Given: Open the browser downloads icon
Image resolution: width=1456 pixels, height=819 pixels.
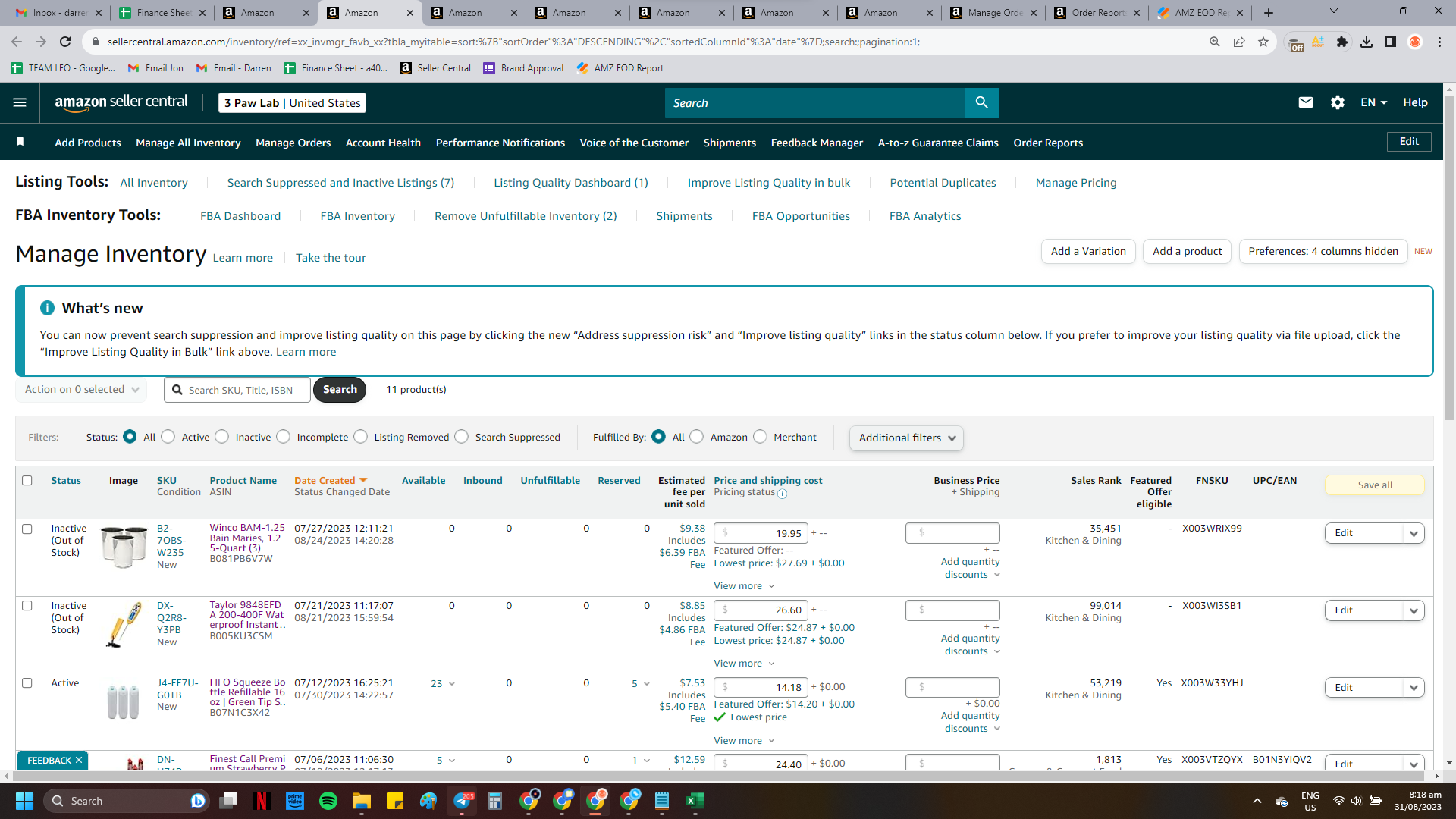Looking at the screenshot, I should point(1366,42).
